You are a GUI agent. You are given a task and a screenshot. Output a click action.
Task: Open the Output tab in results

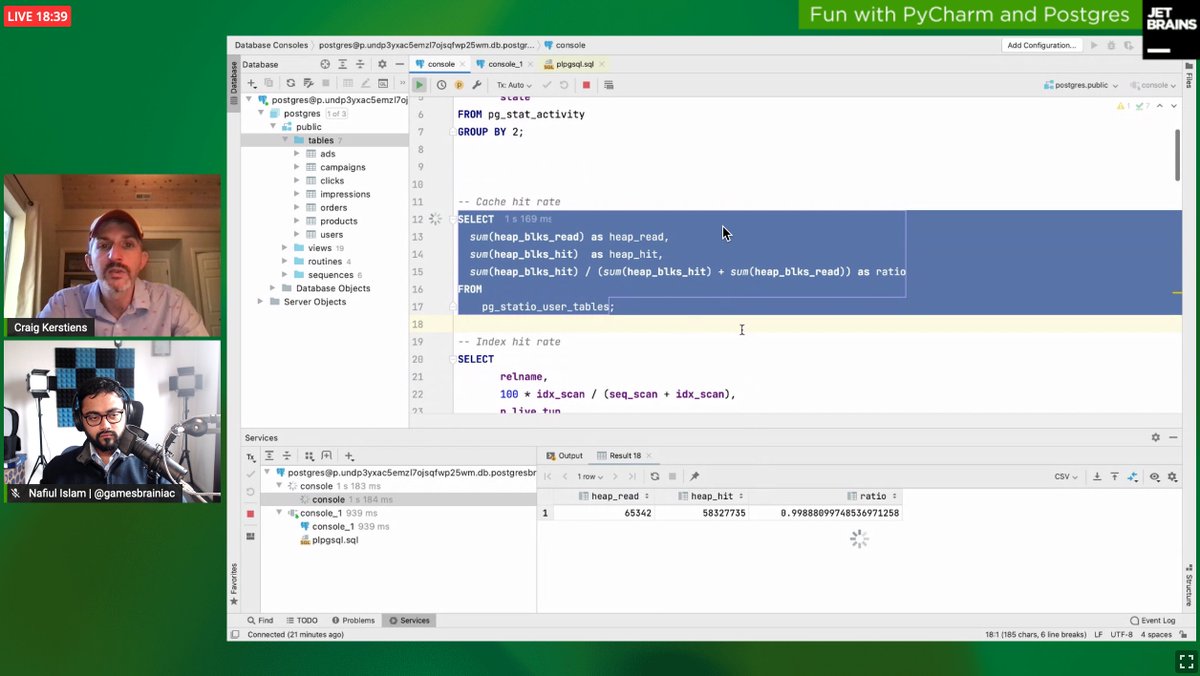click(x=565, y=456)
